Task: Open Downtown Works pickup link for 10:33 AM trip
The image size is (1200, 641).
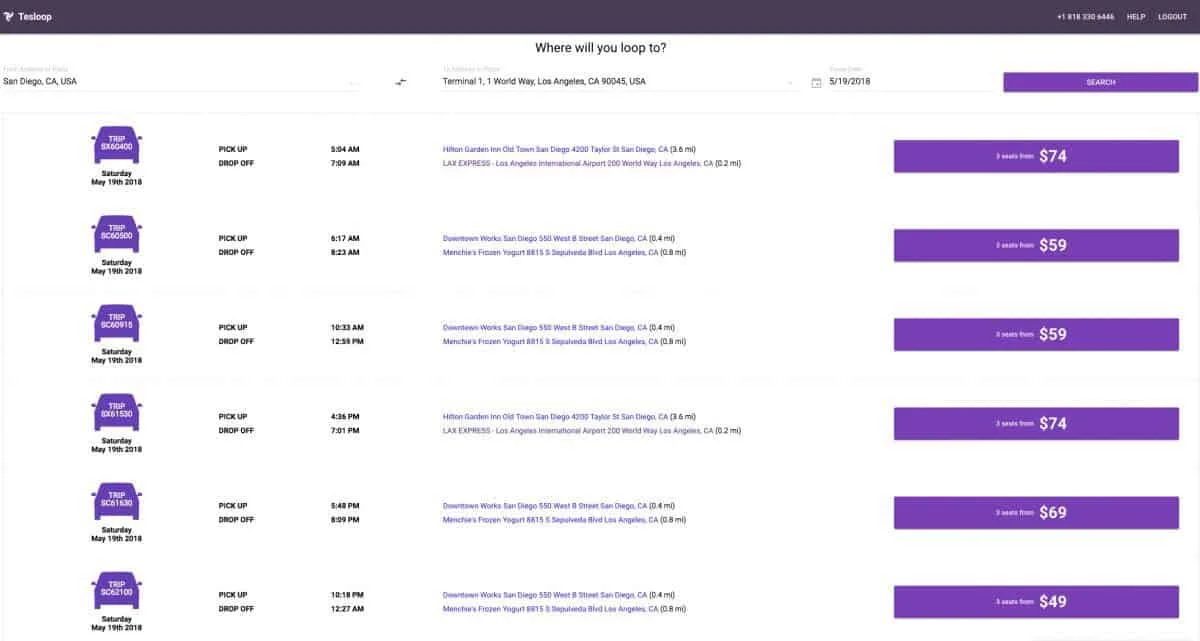Action: [x=545, y=327]
